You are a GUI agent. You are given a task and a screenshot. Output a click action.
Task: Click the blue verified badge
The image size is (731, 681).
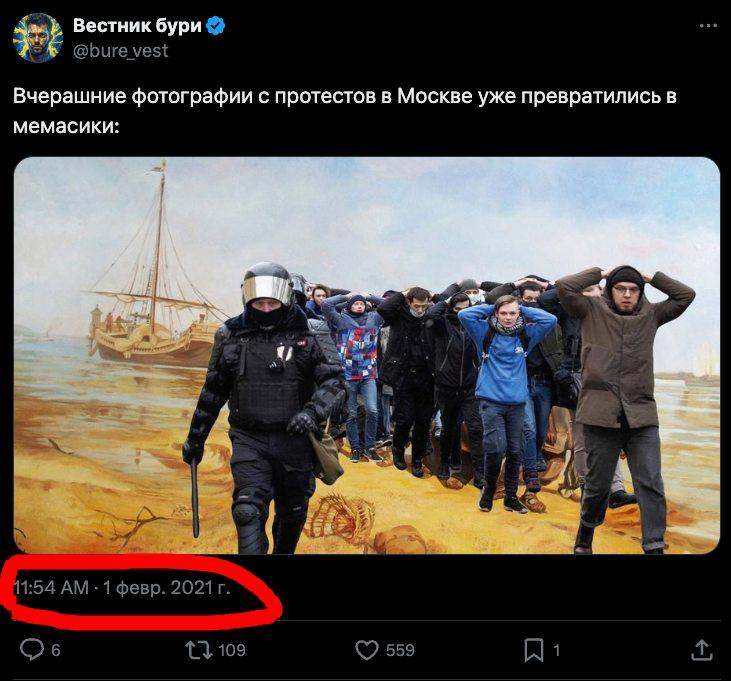pos(215,26)
